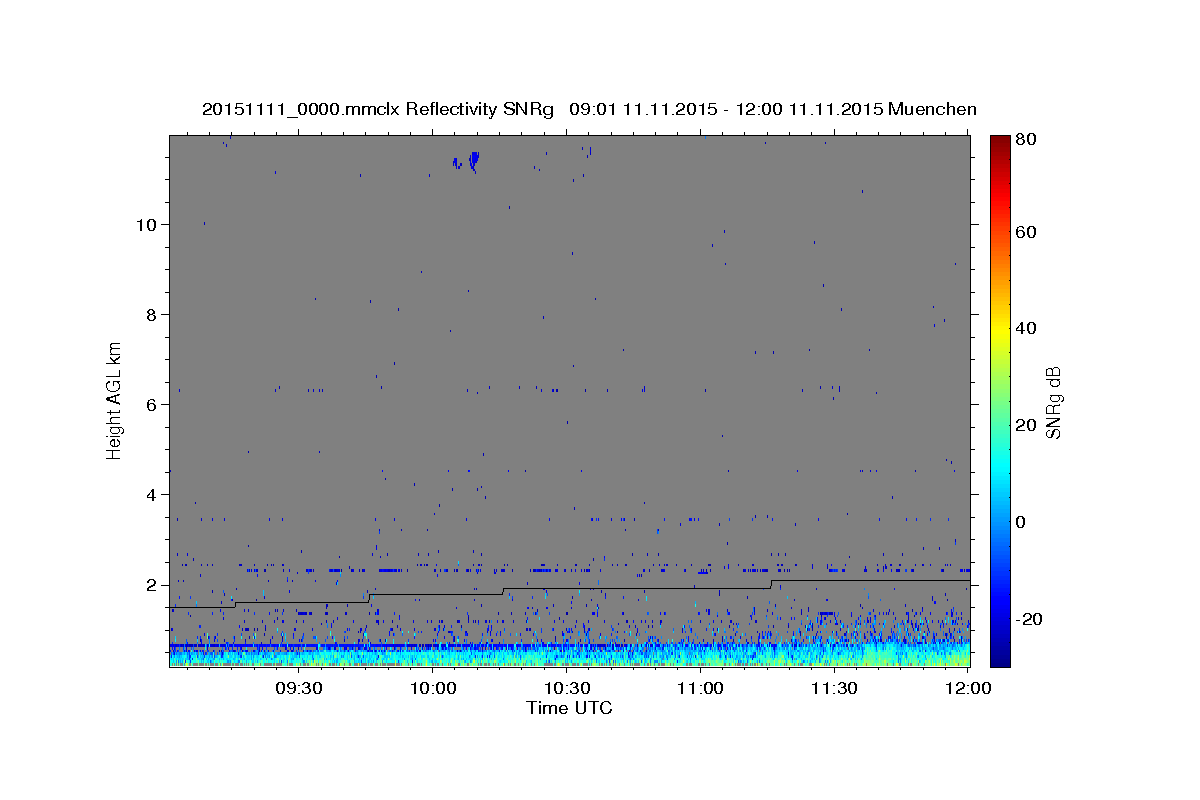Click the 12:00 time axis label
The width and height of the screenshot is (1200, 800).
click(x=967, y=689)
